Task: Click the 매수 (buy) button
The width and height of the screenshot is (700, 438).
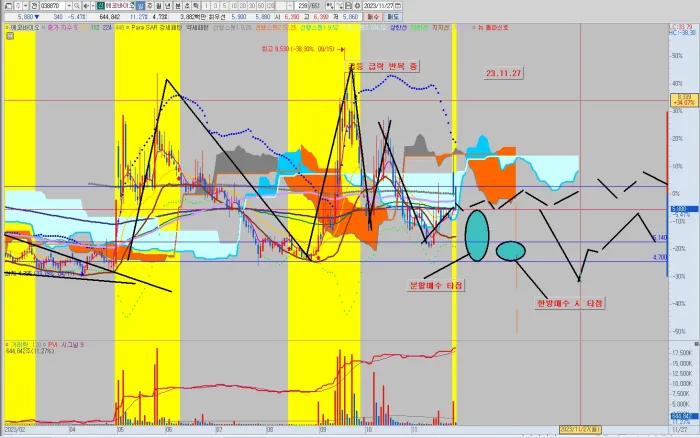Action: [x=372, y=17]
